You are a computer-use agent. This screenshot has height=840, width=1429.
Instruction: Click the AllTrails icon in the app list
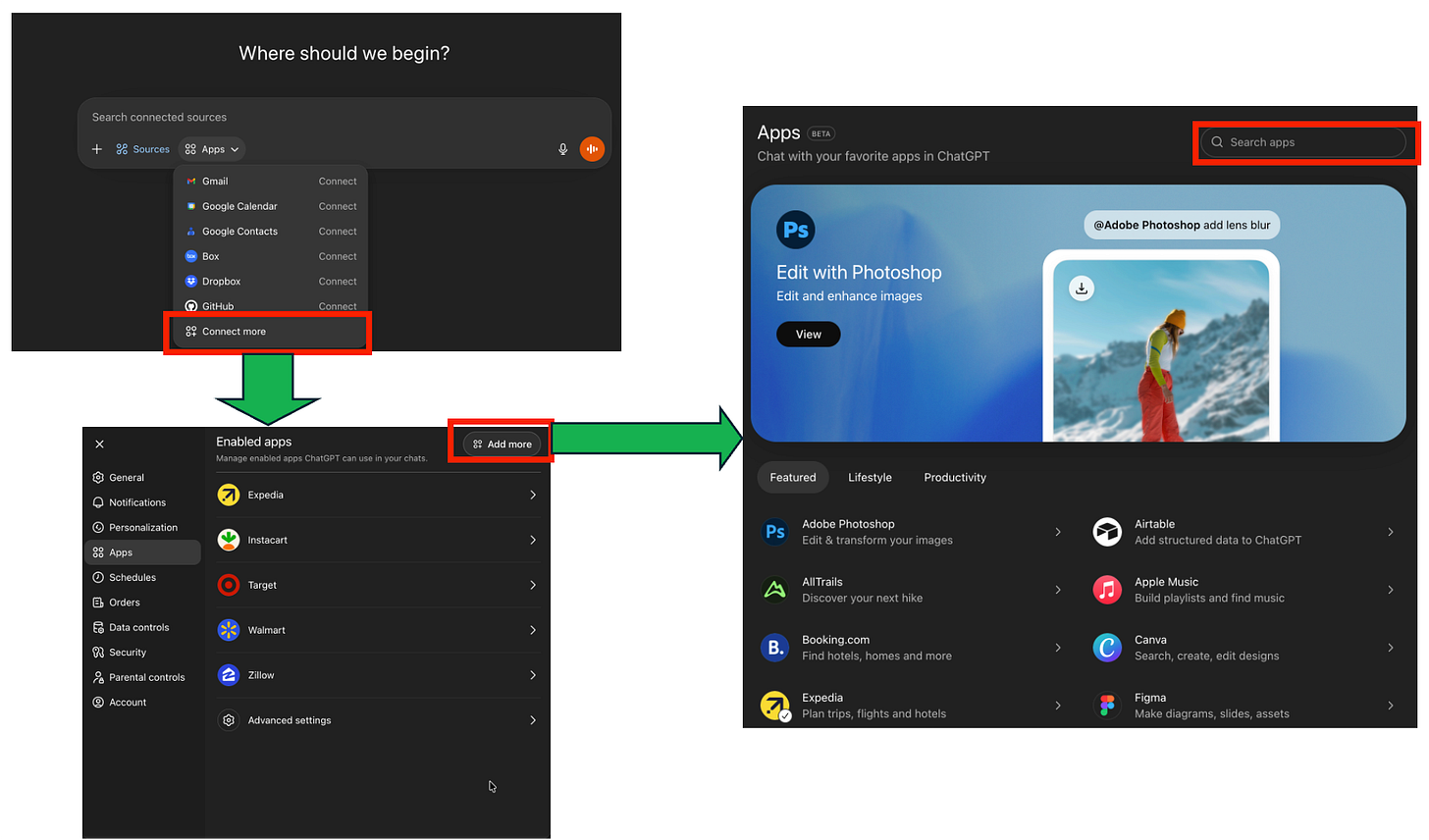click(x=775, y=590)
